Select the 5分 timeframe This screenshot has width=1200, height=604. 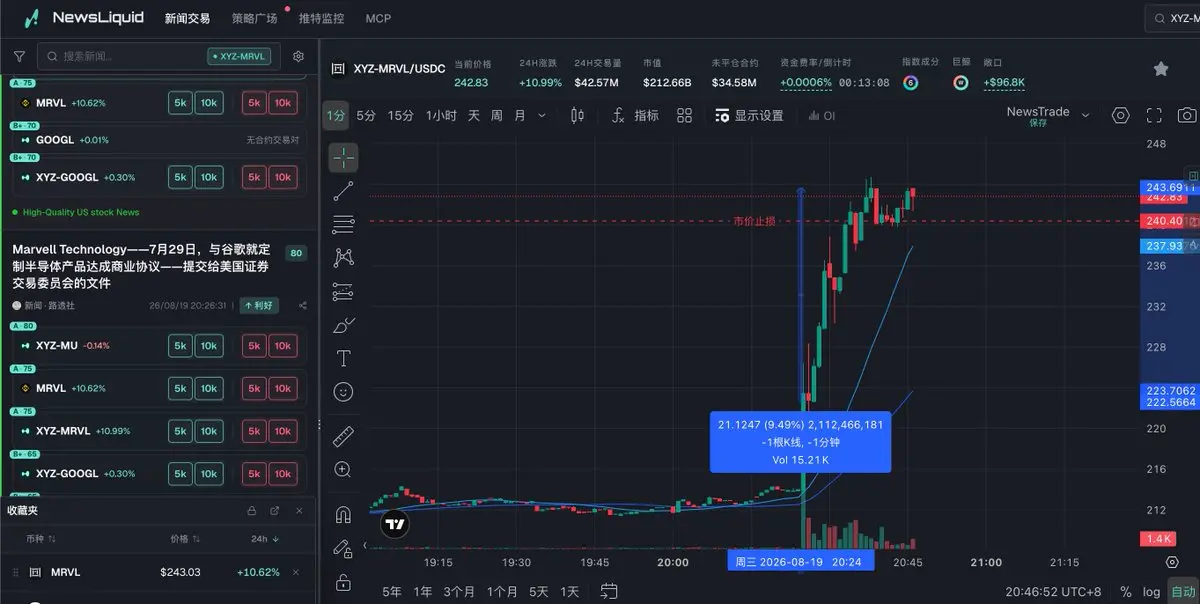click(366, 116)
